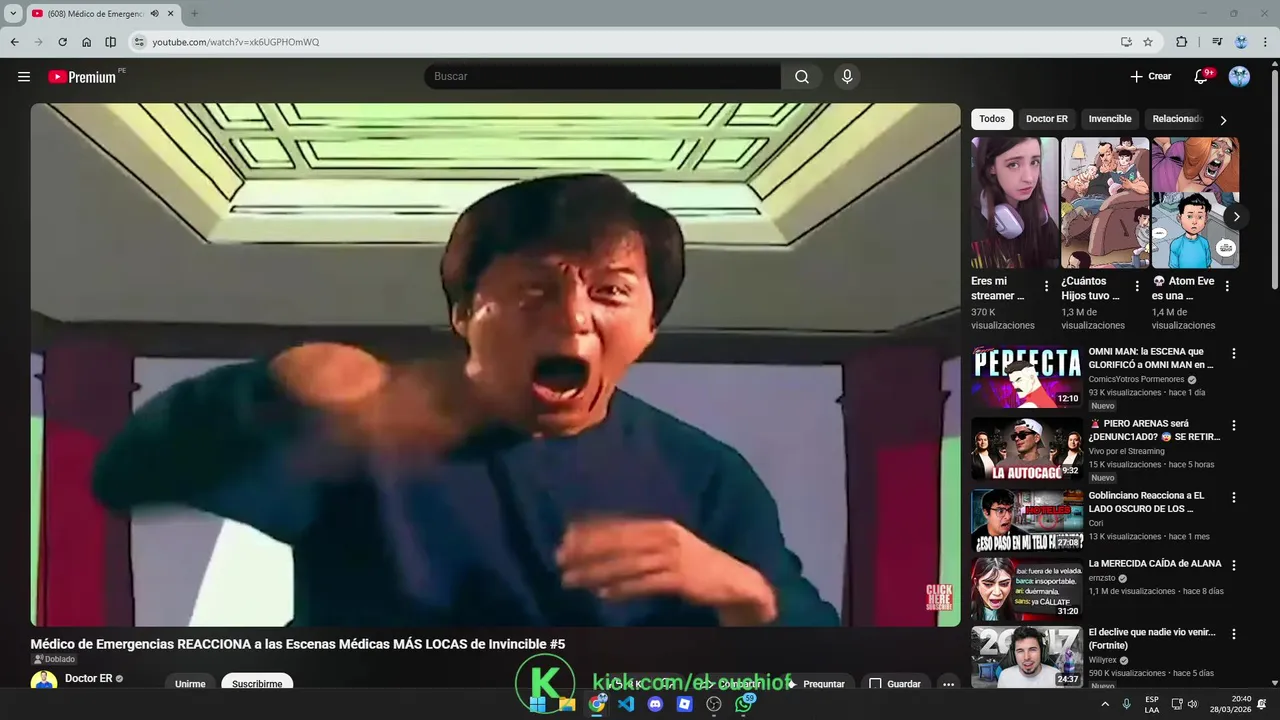Open options for '¿Cuántos Hijos tuvo' short

point(1137,286)
